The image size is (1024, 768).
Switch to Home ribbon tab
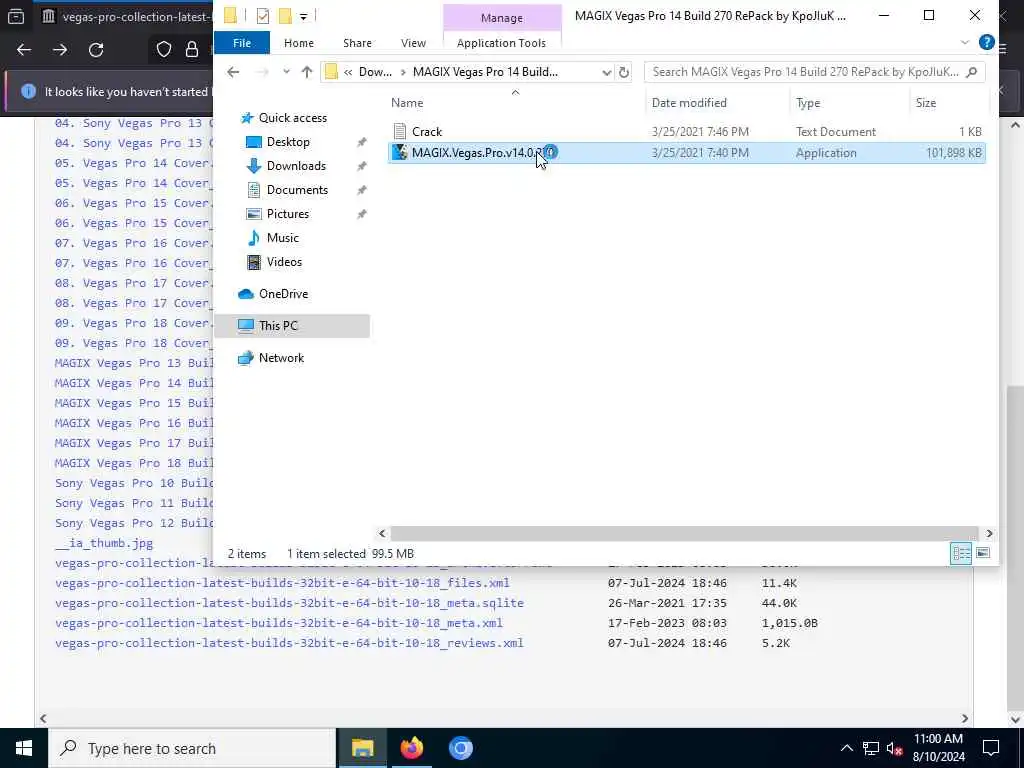298,43
